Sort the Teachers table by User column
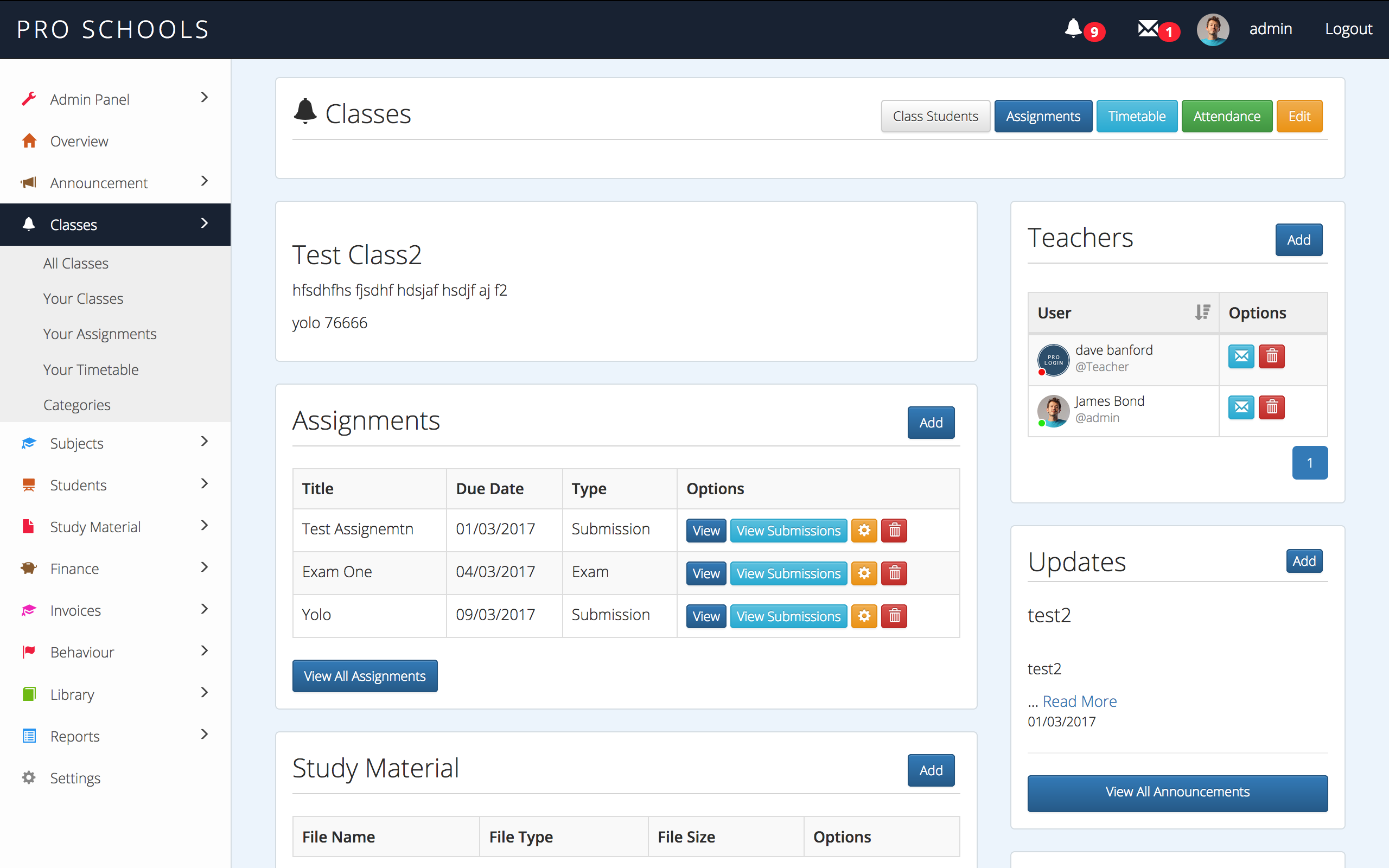The width and height of the screenshot is (1389, 868). point(1054,312)
